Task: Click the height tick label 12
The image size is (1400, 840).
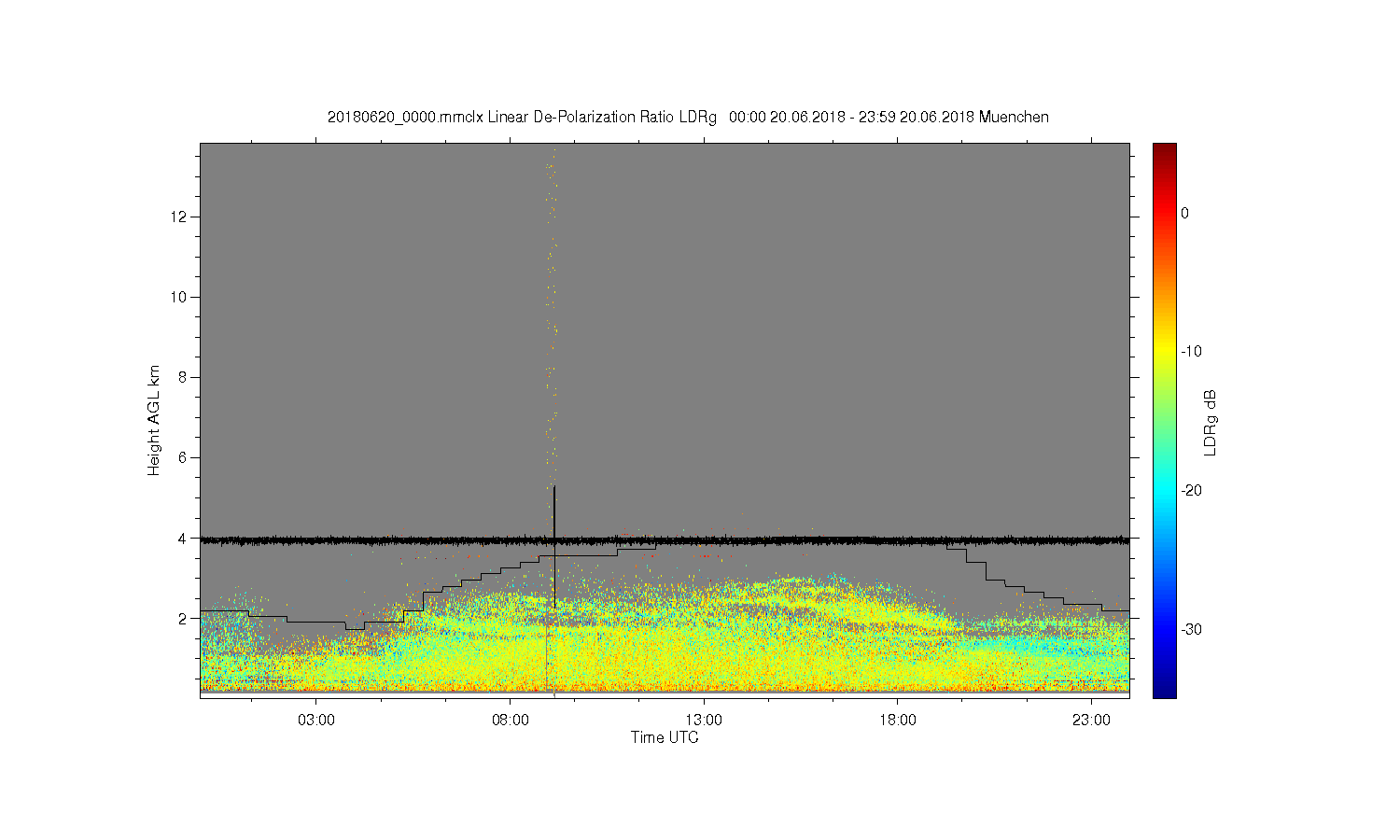Action: (179, 217)
